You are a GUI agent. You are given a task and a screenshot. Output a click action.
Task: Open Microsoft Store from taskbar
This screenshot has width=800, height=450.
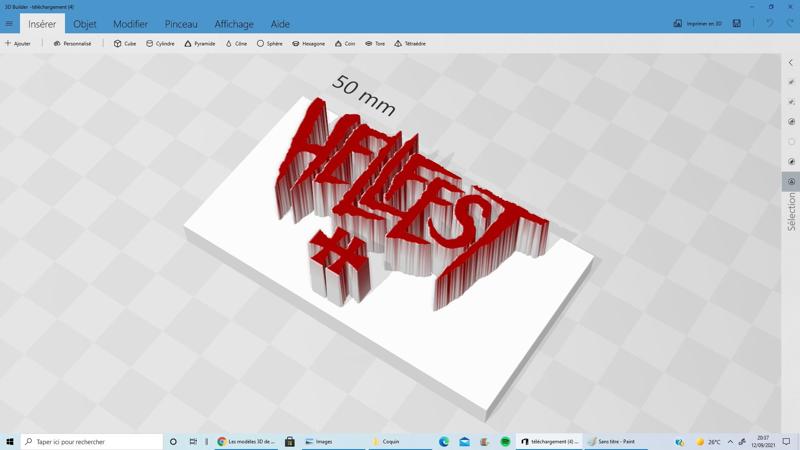point(290,441)
